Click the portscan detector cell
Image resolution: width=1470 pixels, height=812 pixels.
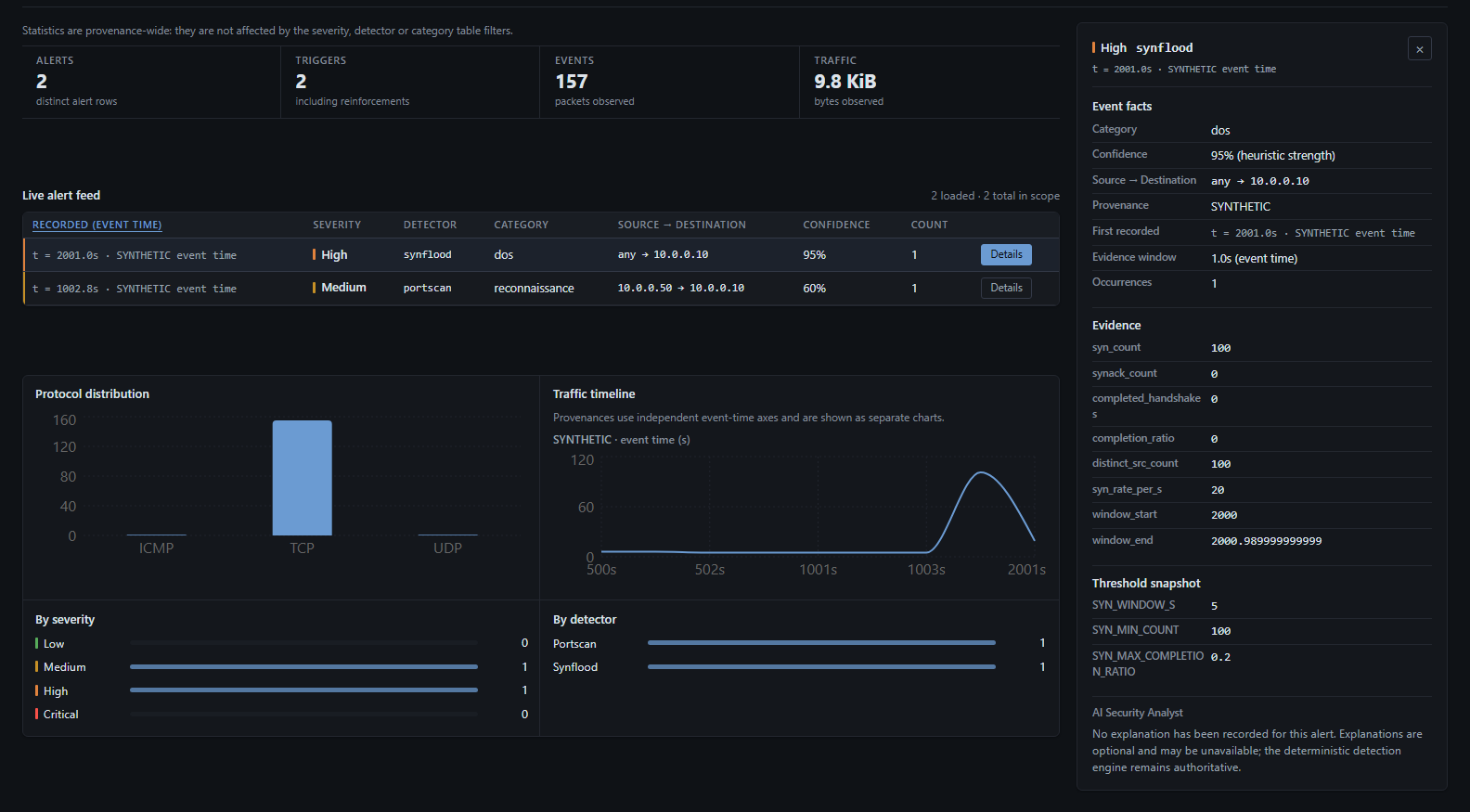pyautogui.click(x=427, y=288)
